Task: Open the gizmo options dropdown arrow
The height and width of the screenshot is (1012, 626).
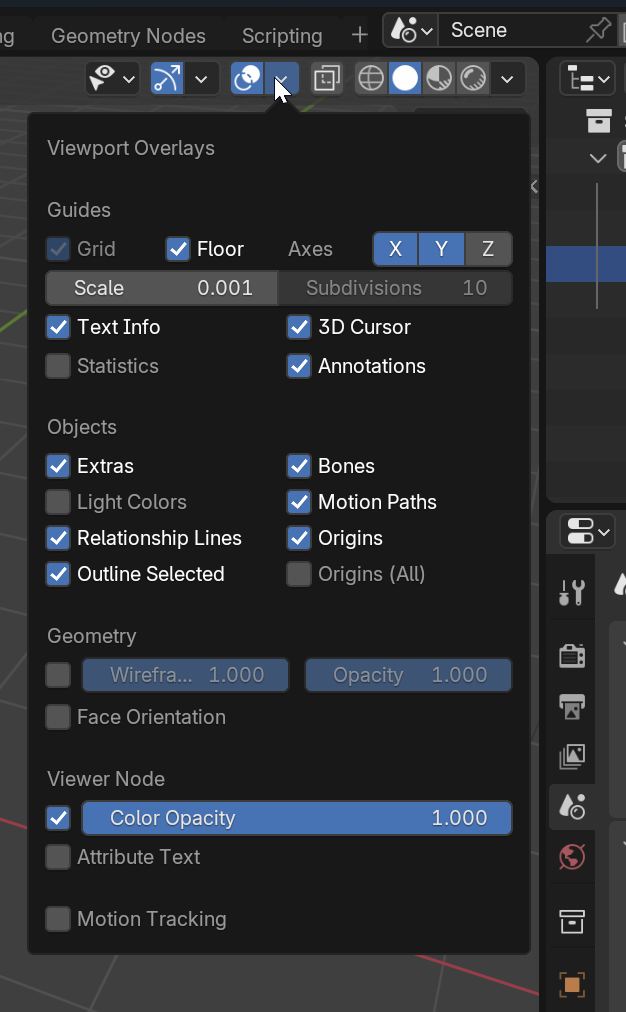Action: (201, 79)
